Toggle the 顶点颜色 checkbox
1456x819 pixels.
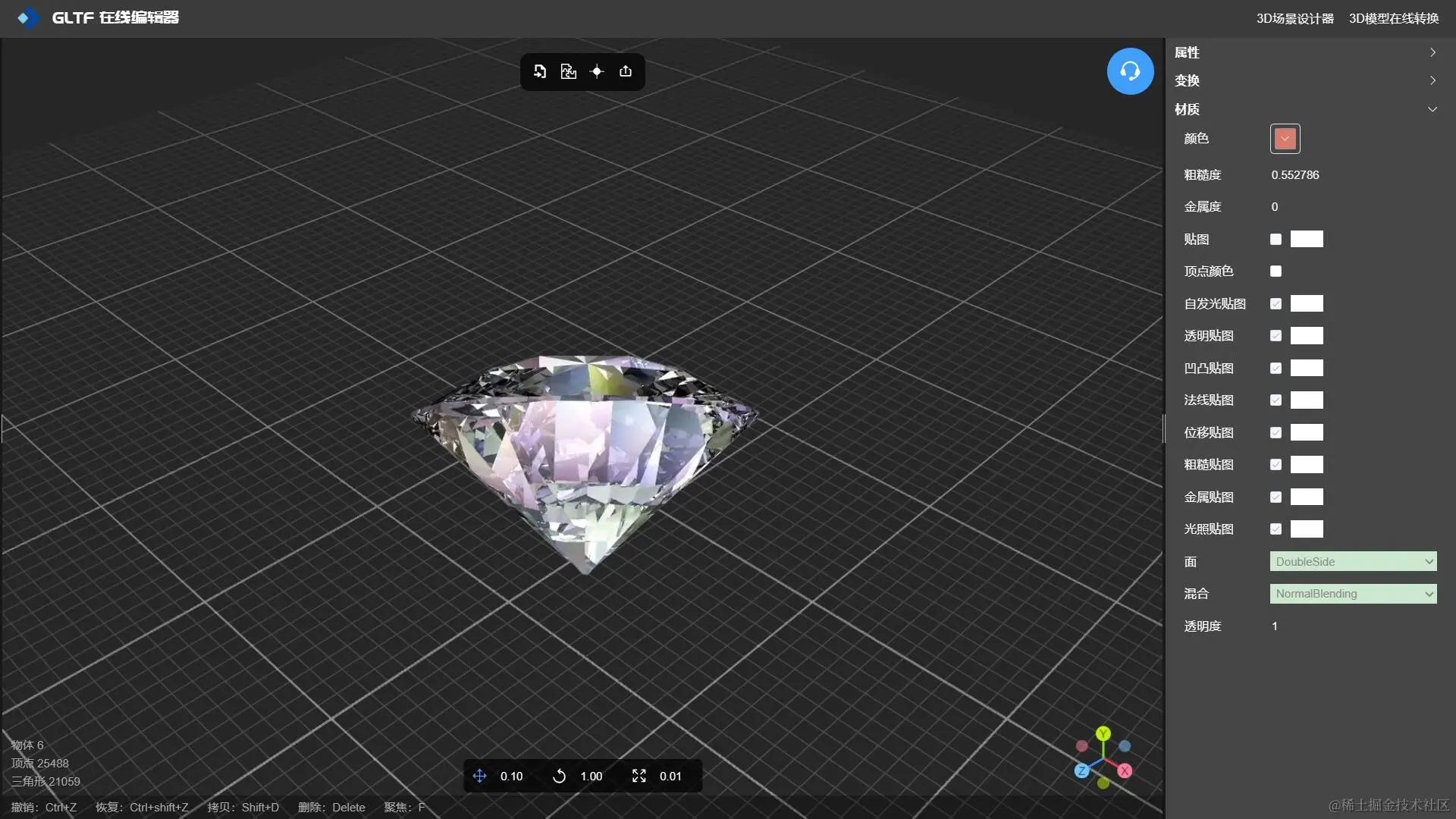click(x=1276, y=271)
